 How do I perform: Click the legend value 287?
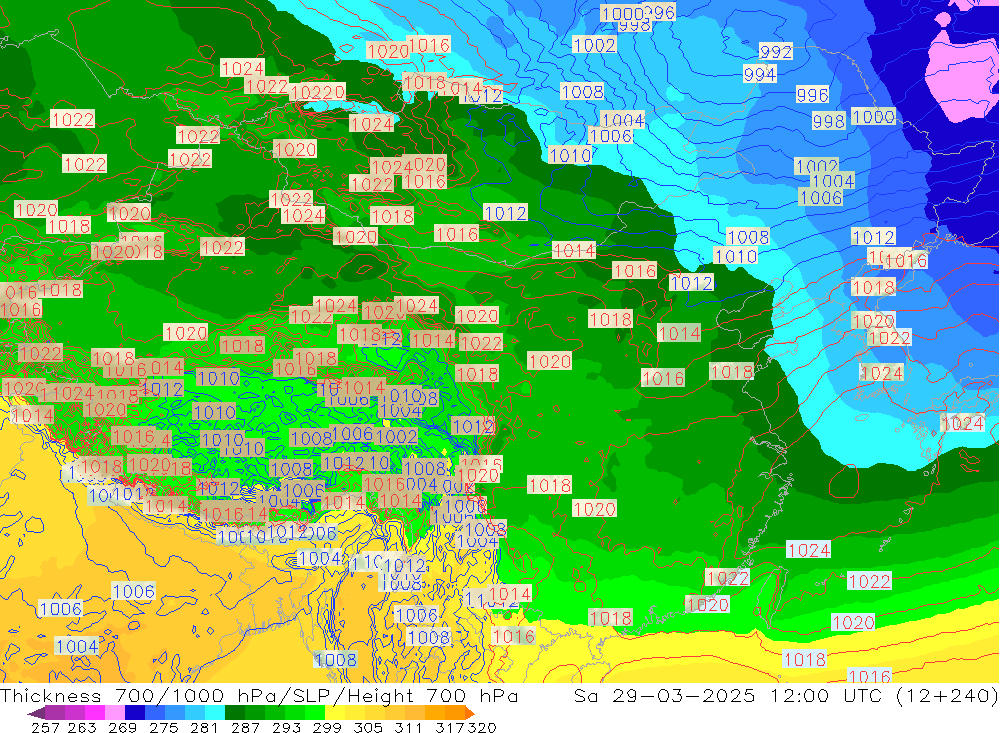tap(245, 727)
